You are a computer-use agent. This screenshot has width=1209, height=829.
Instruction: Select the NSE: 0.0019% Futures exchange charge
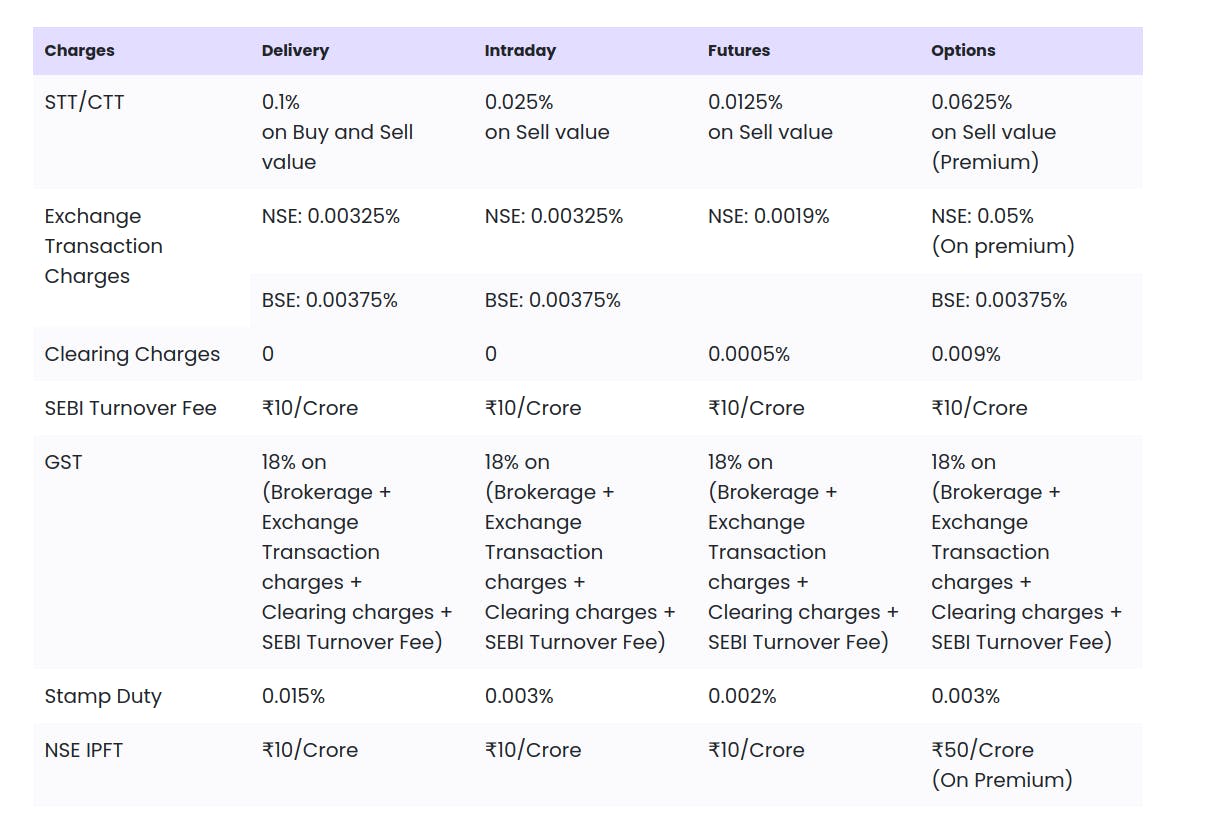(x=768, y=216)
